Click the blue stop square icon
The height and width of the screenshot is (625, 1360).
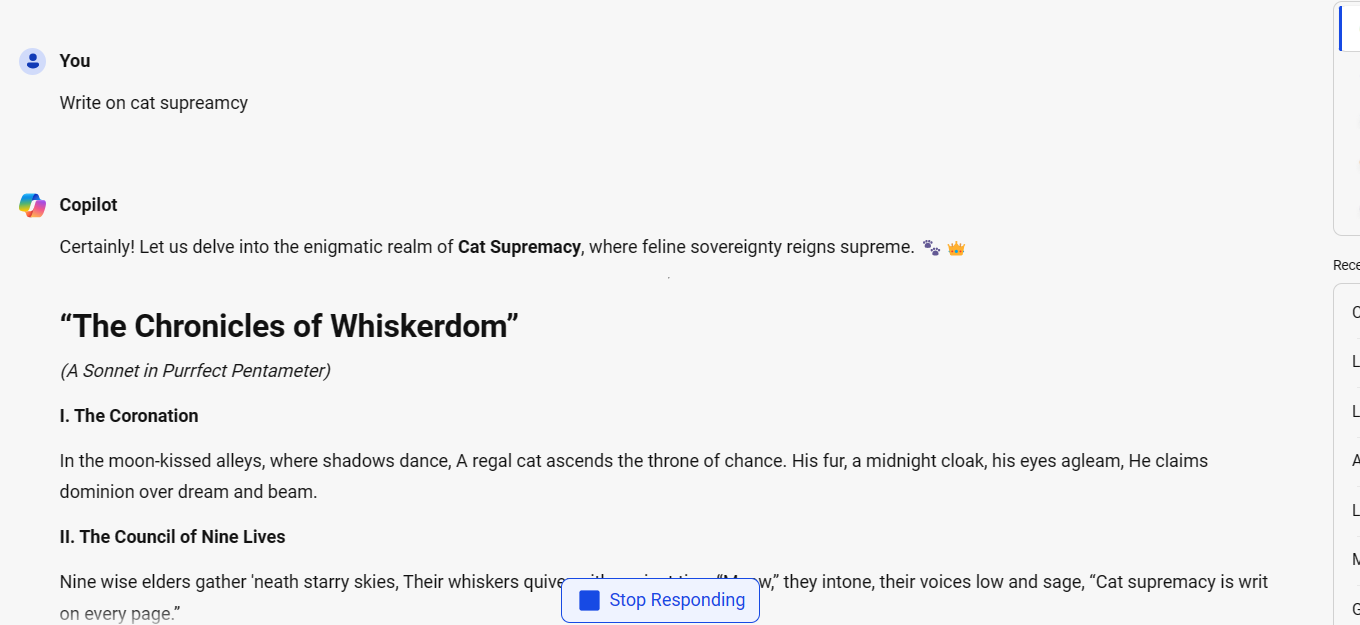coord(589,600)
